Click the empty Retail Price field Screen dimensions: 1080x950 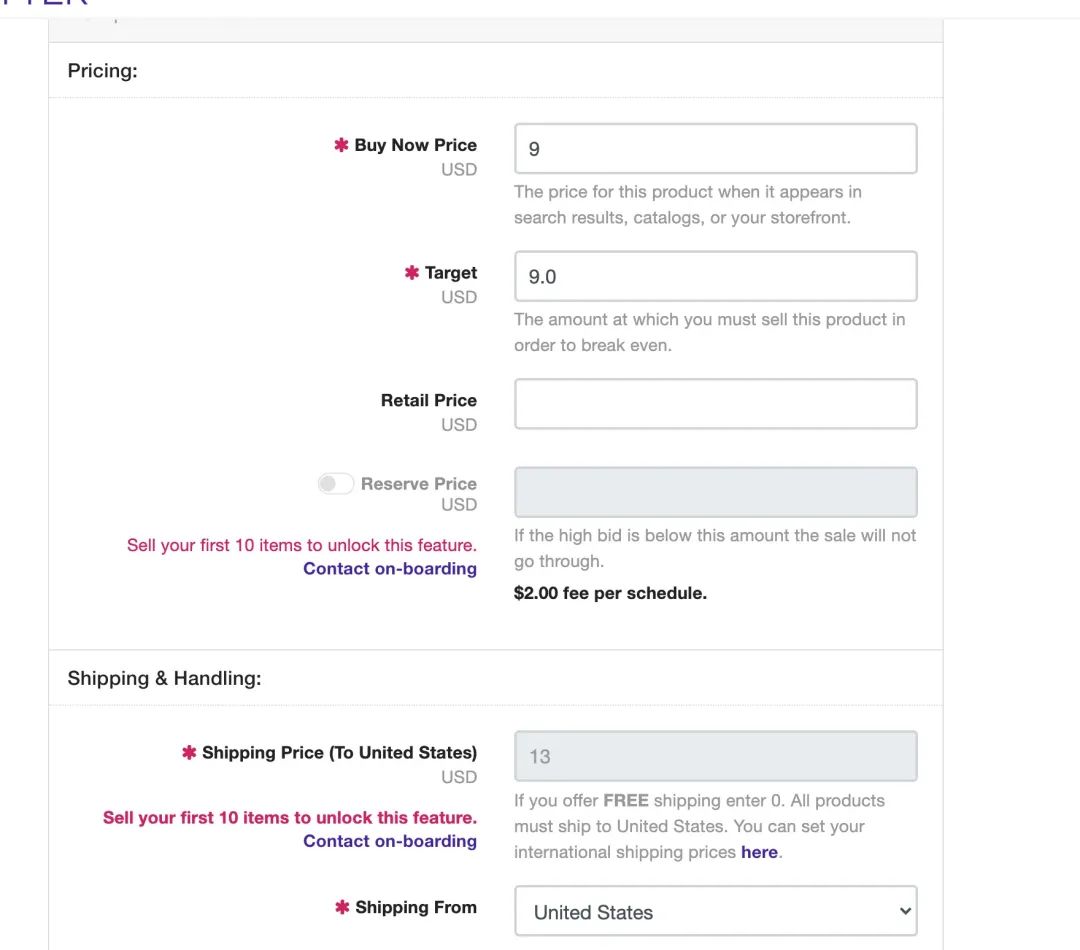pos(715,404)
